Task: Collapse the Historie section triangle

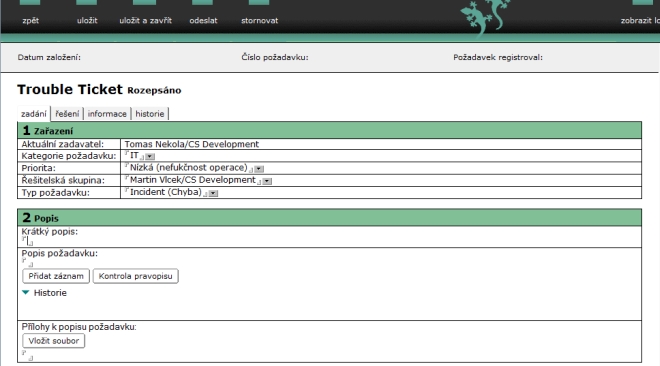Action: (x=26, y=292)
